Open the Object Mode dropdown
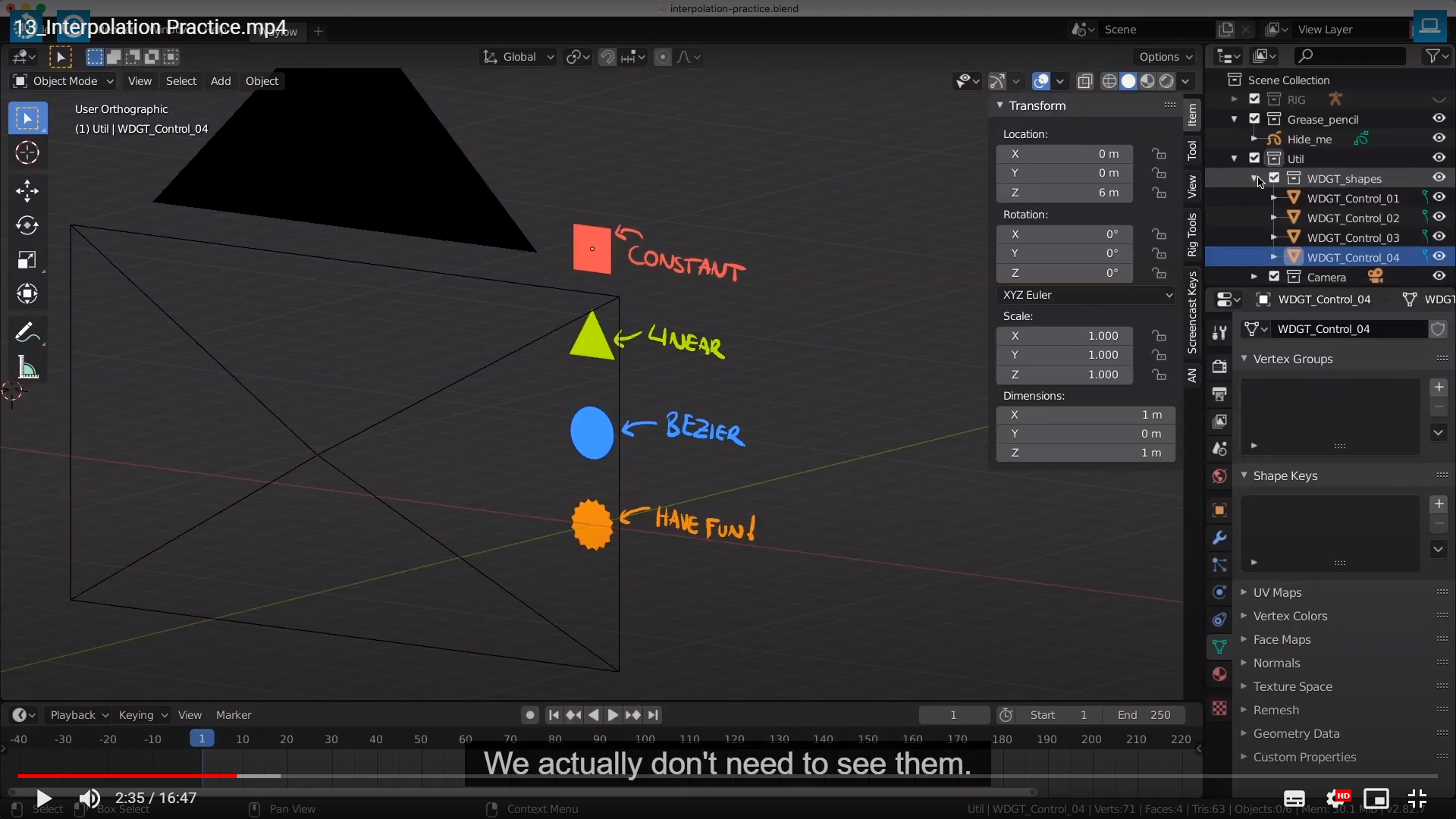 click(x=64, y=81)
